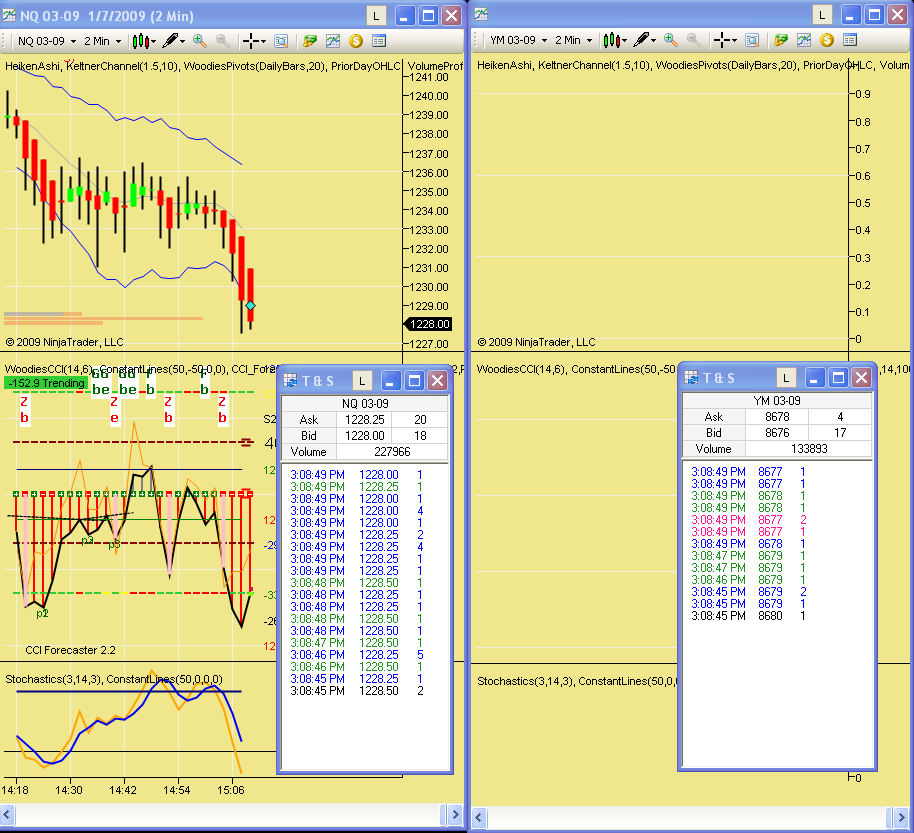Click zoom out icon in NQ chart toolbar
Image resolution: width=914 pixels, height=833 pixels.
(222, 41)
